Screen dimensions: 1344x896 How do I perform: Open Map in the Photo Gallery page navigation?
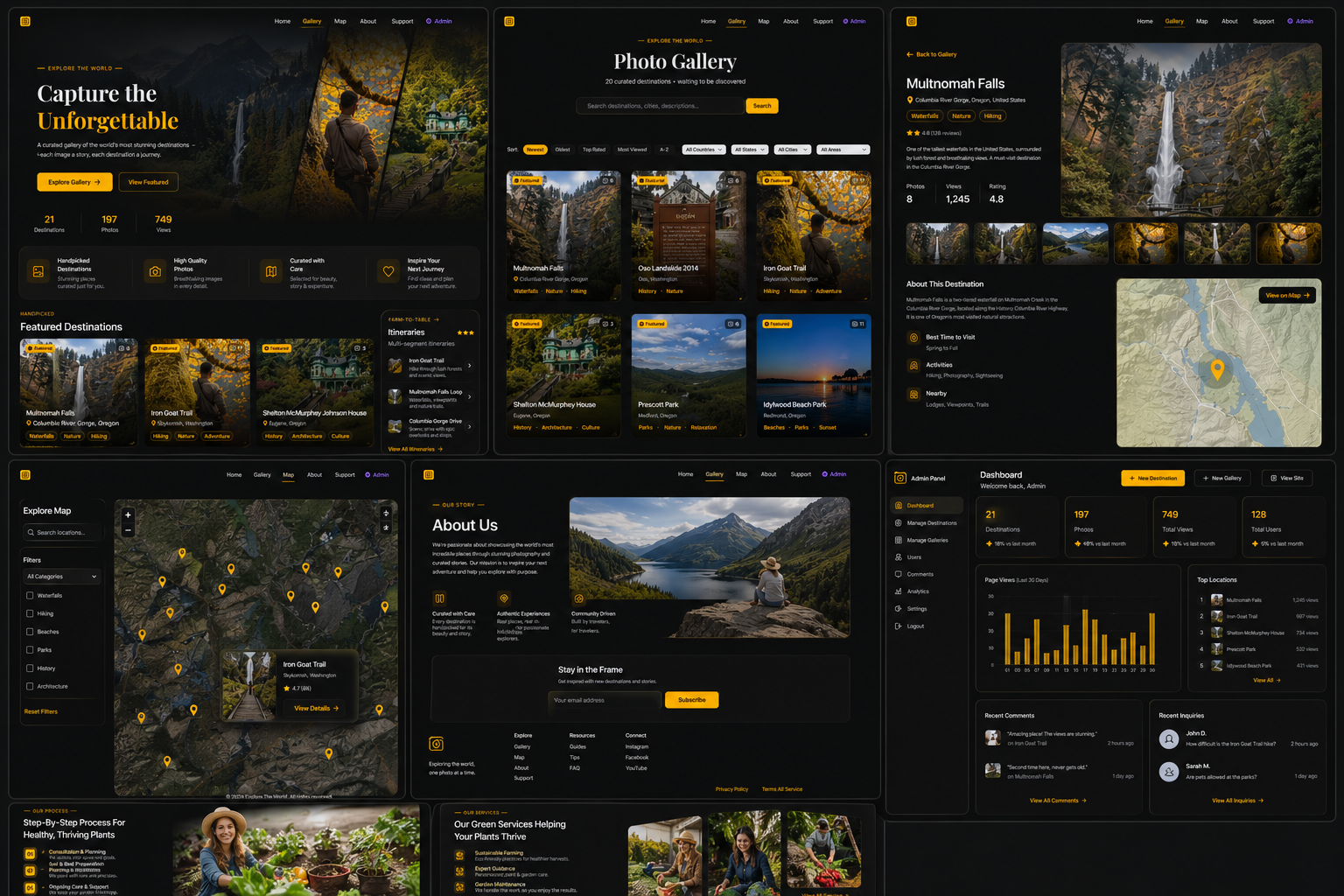coord(764,21)
